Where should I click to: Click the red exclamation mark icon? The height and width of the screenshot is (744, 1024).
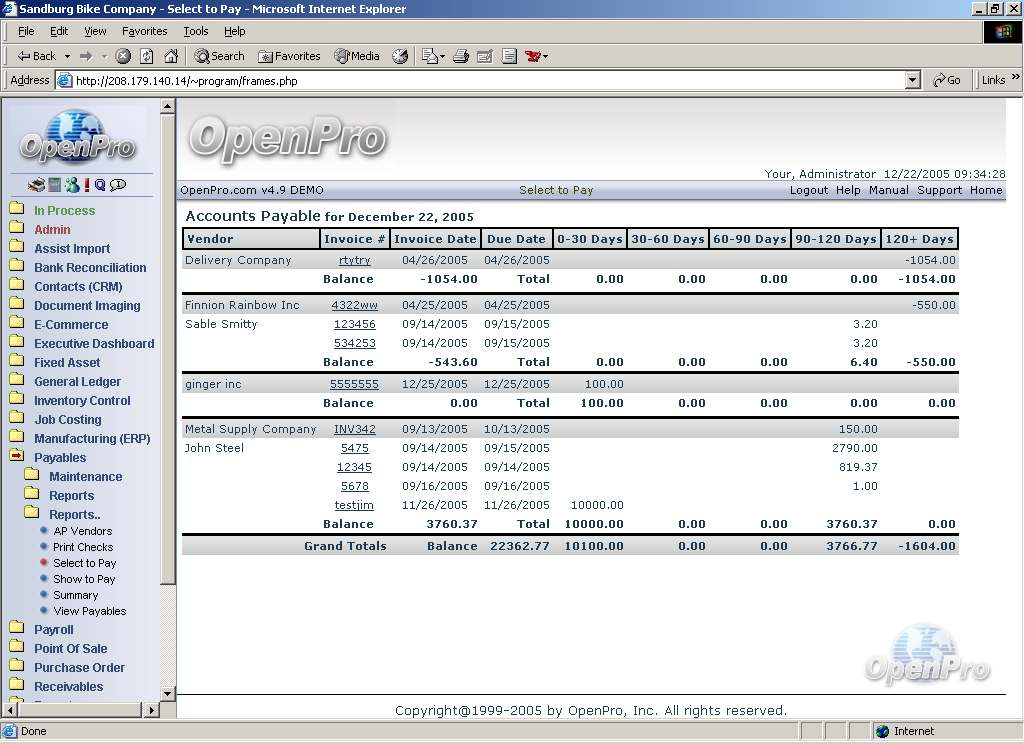click(87, 185)
